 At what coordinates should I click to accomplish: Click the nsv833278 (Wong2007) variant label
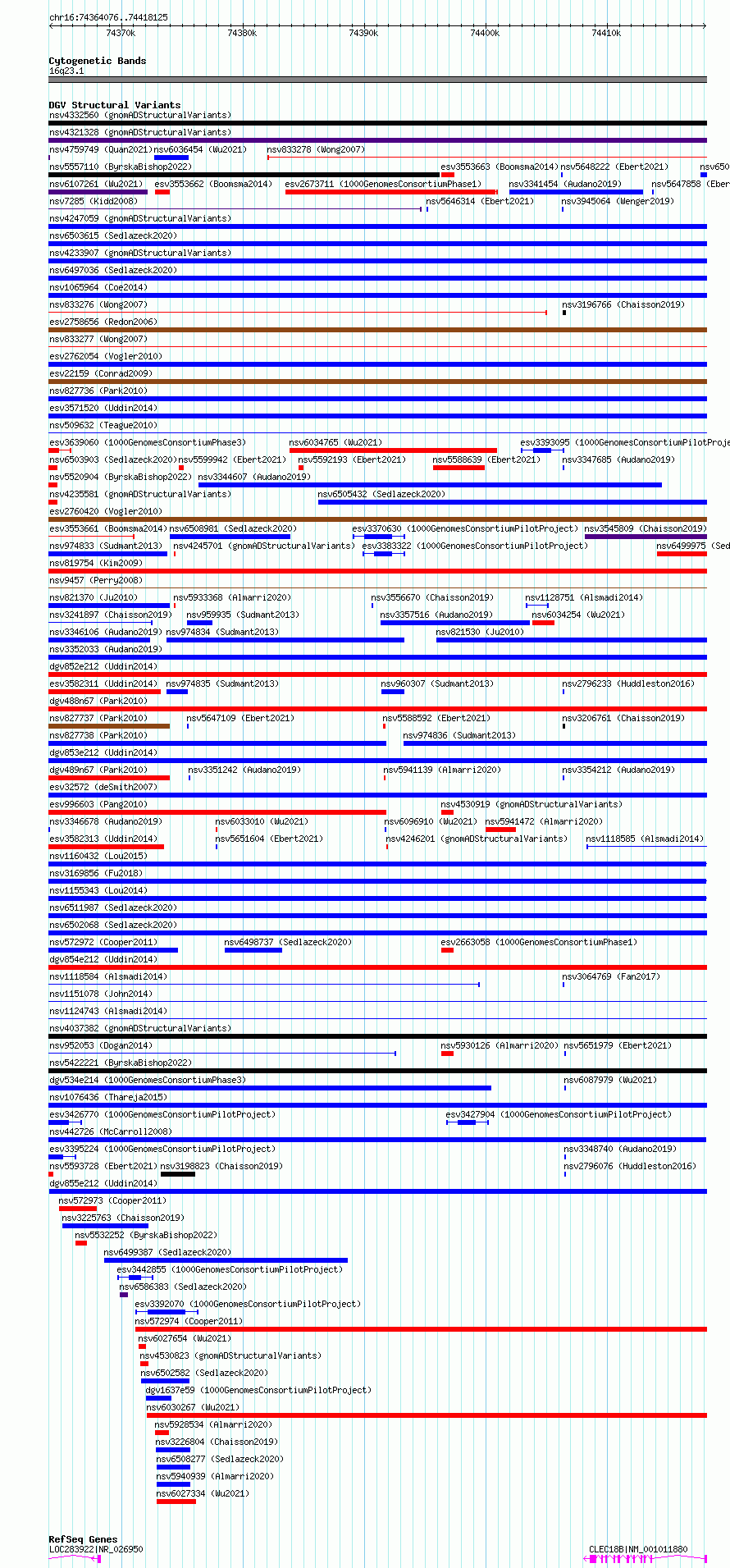click(316, 149)
